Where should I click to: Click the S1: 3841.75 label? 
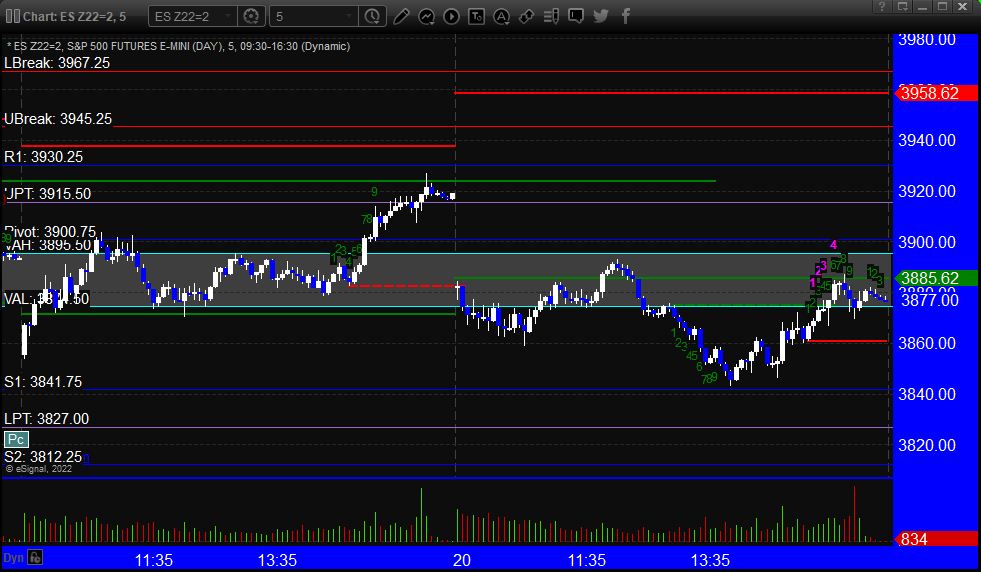pyautogui.click(x=43, y=382)
